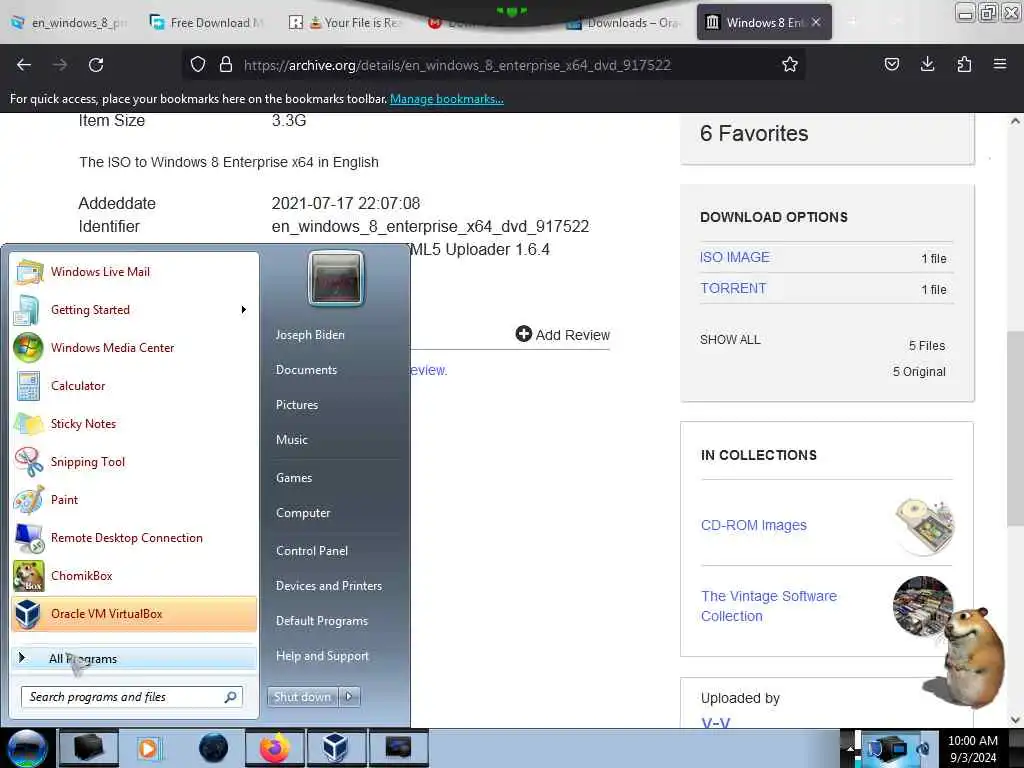Open Oracle VM VirtualBox
Screen dimensions: 1024x768
pos(134,613)
